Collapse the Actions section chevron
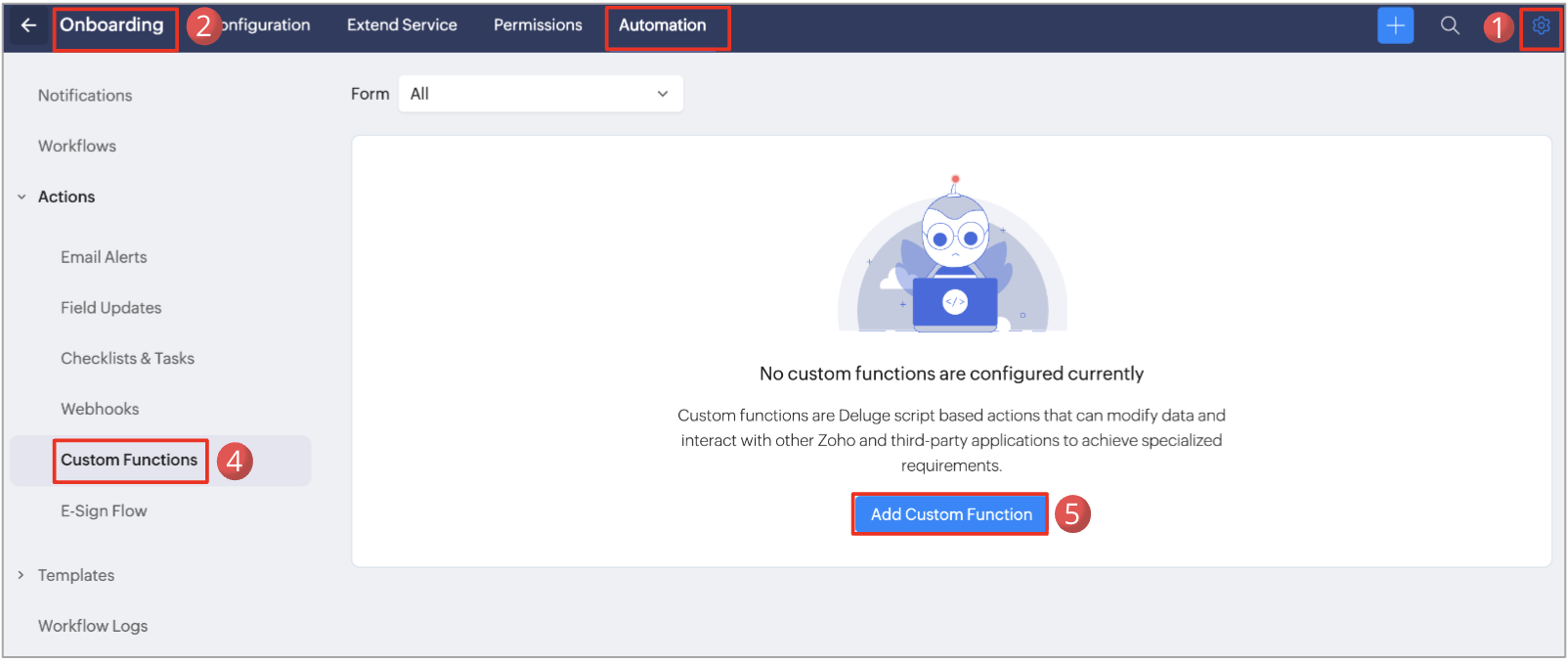This screenshot has width=1568, height=663. pos(22,197)
